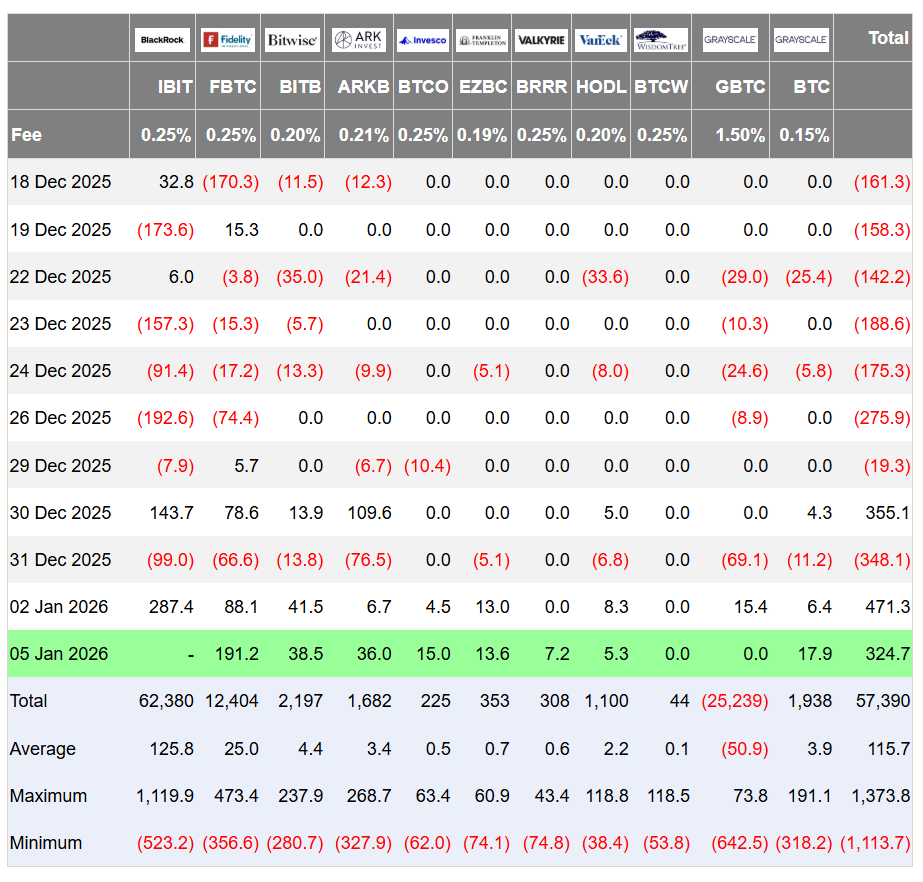Click the WisdomTree logo
The height and width of the screenshot is (882, 923).
click(661, 39)
